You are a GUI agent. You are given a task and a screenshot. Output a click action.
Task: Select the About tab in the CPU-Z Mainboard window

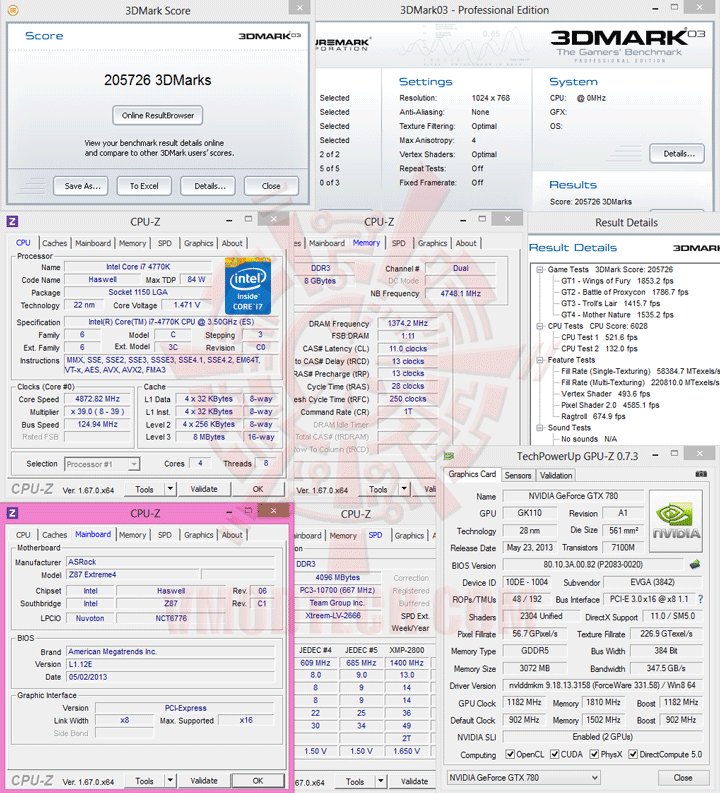[232, 535]
